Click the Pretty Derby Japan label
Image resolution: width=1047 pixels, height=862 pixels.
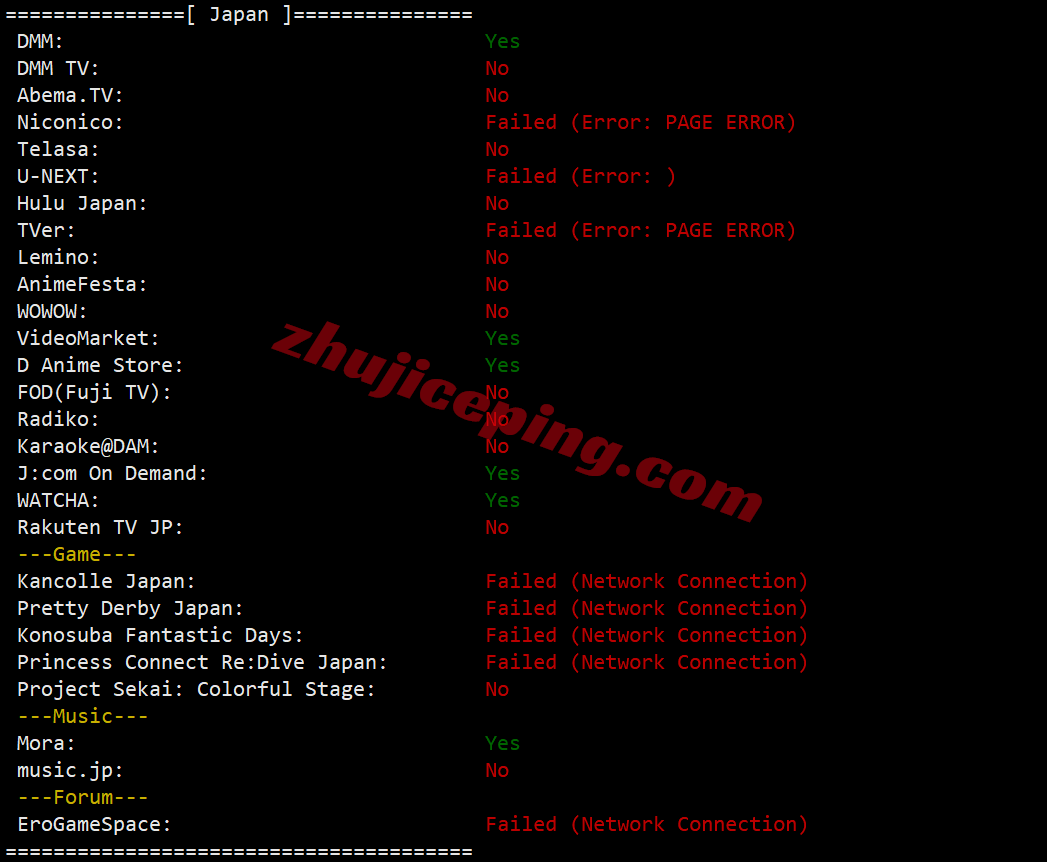(130, 608)
